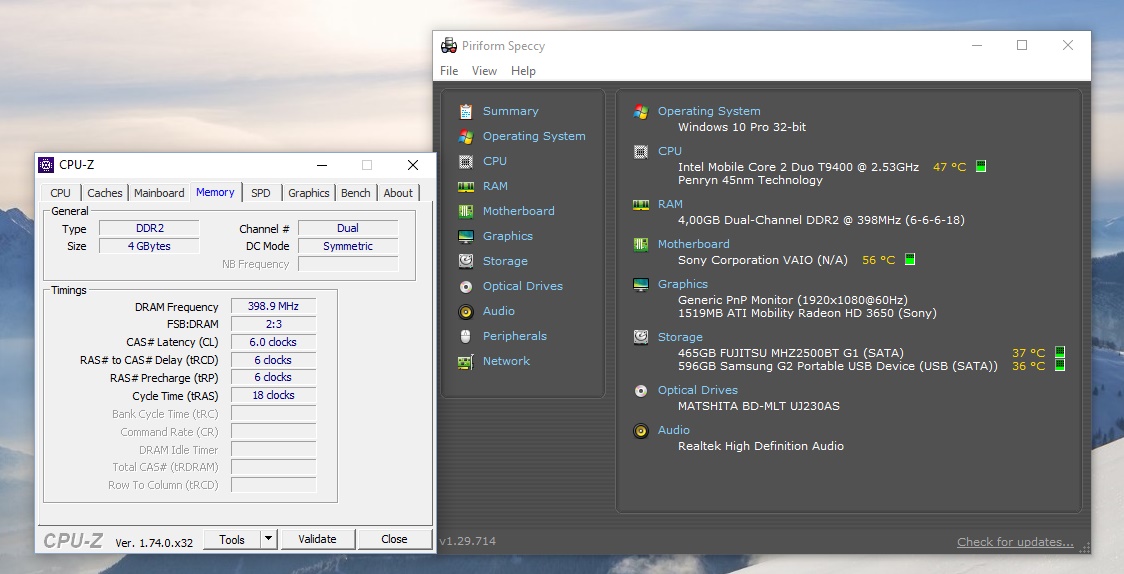Click the 'Windows 10 Pro 32-bit' text
This screenshot has height=574, width=1124.
(x=742, y=127)
